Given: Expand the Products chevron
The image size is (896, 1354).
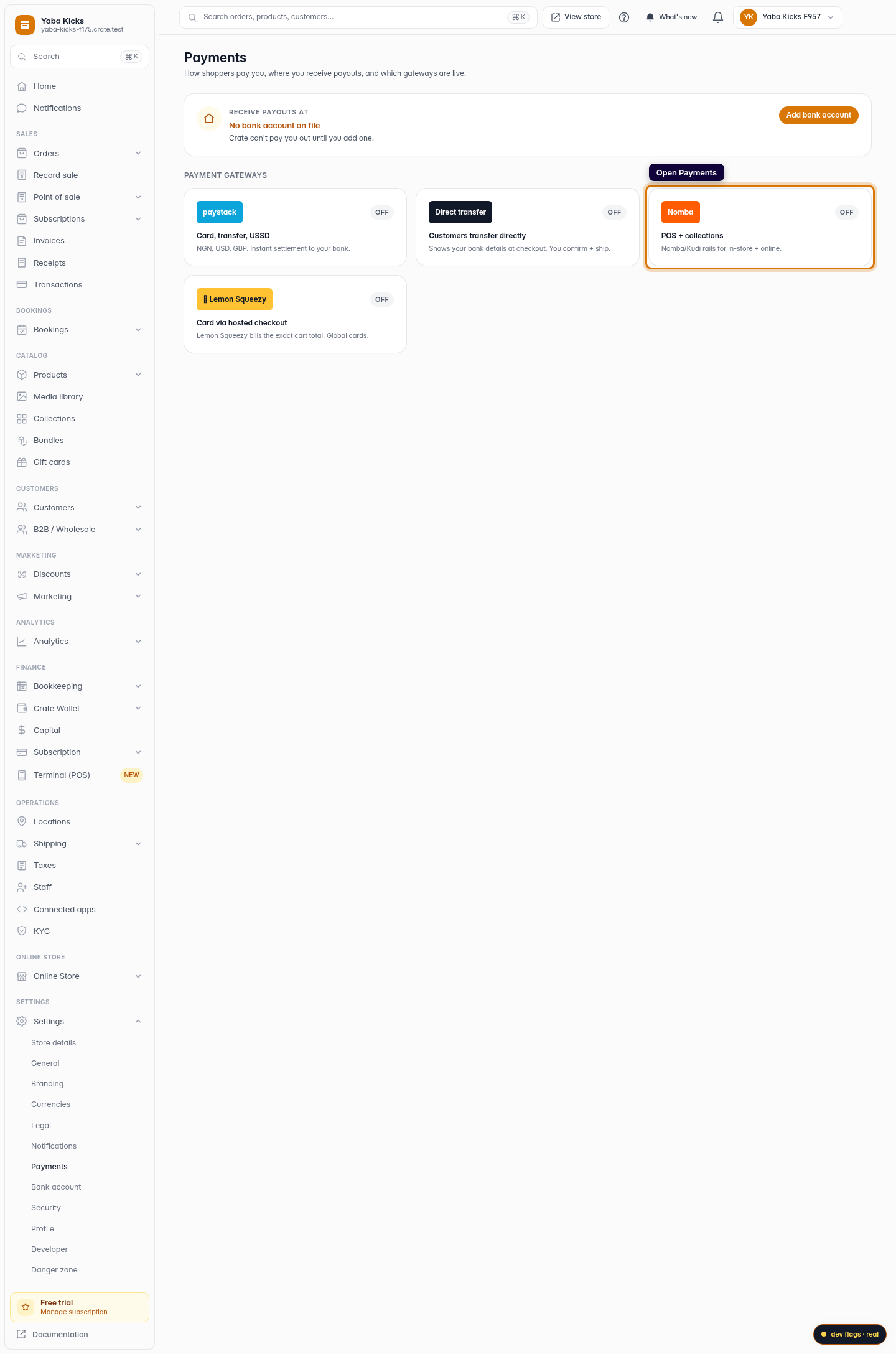Looking at the screenshot, I should [138, 375].
